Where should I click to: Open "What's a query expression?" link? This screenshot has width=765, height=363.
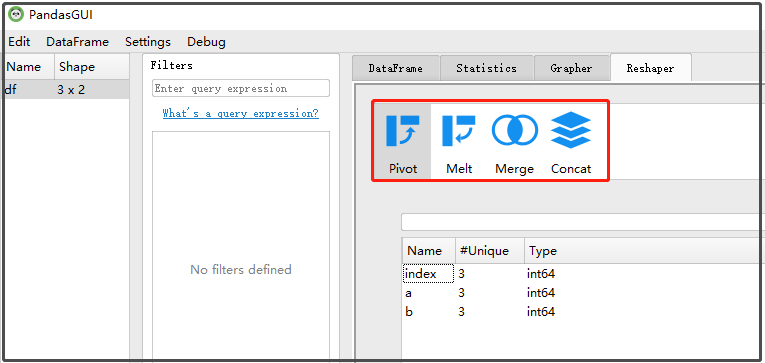[x=241, y=114]
